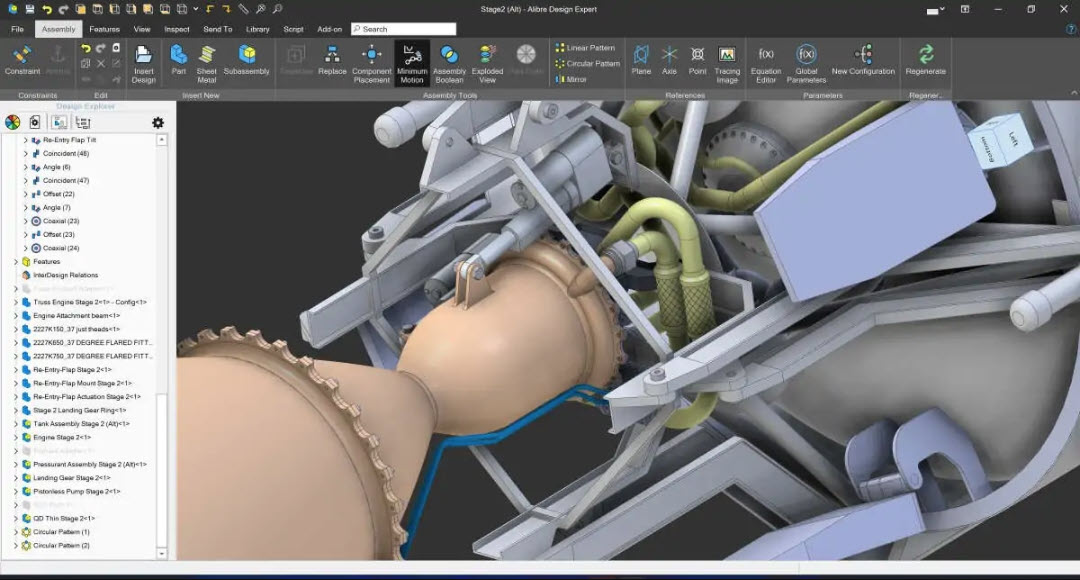Click into the ribbon Search field
The image size is (1080, 580).
(x=407, y=29)
